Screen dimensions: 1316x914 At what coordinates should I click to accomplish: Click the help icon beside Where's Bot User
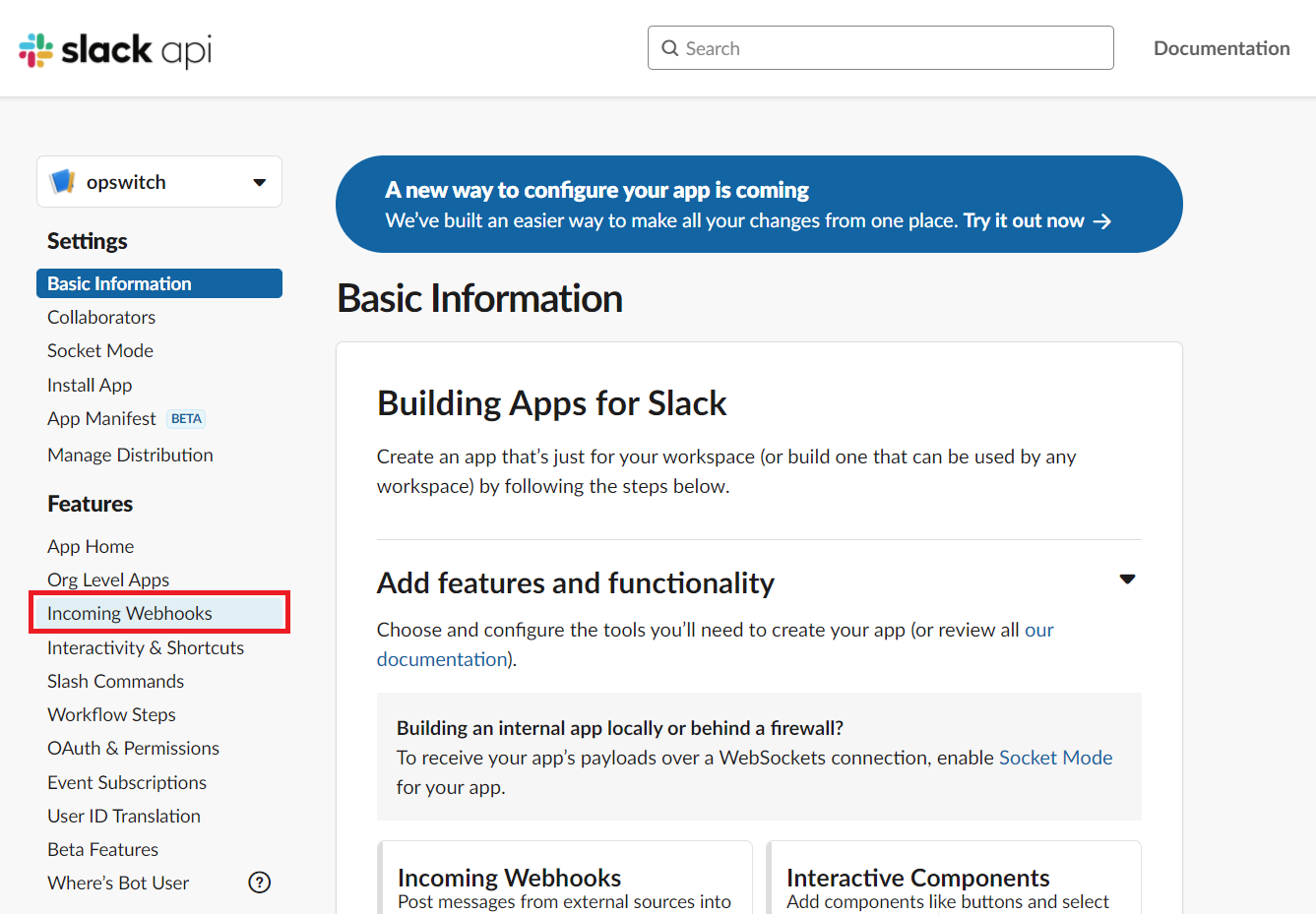click(259, 883)
